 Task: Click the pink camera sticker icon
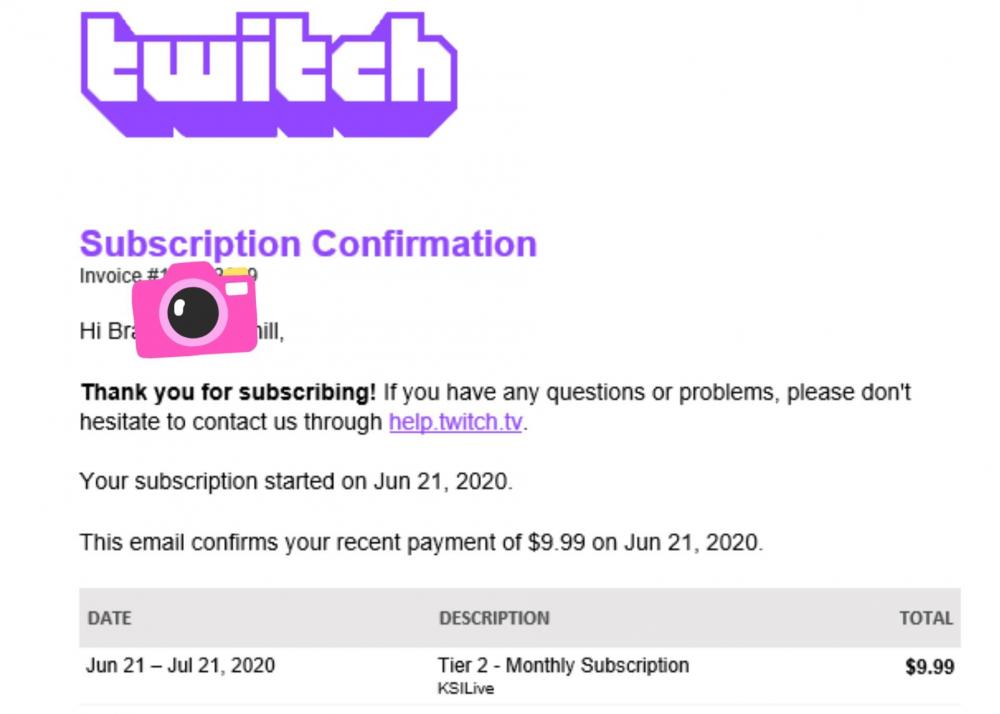(x=195, y=310)
